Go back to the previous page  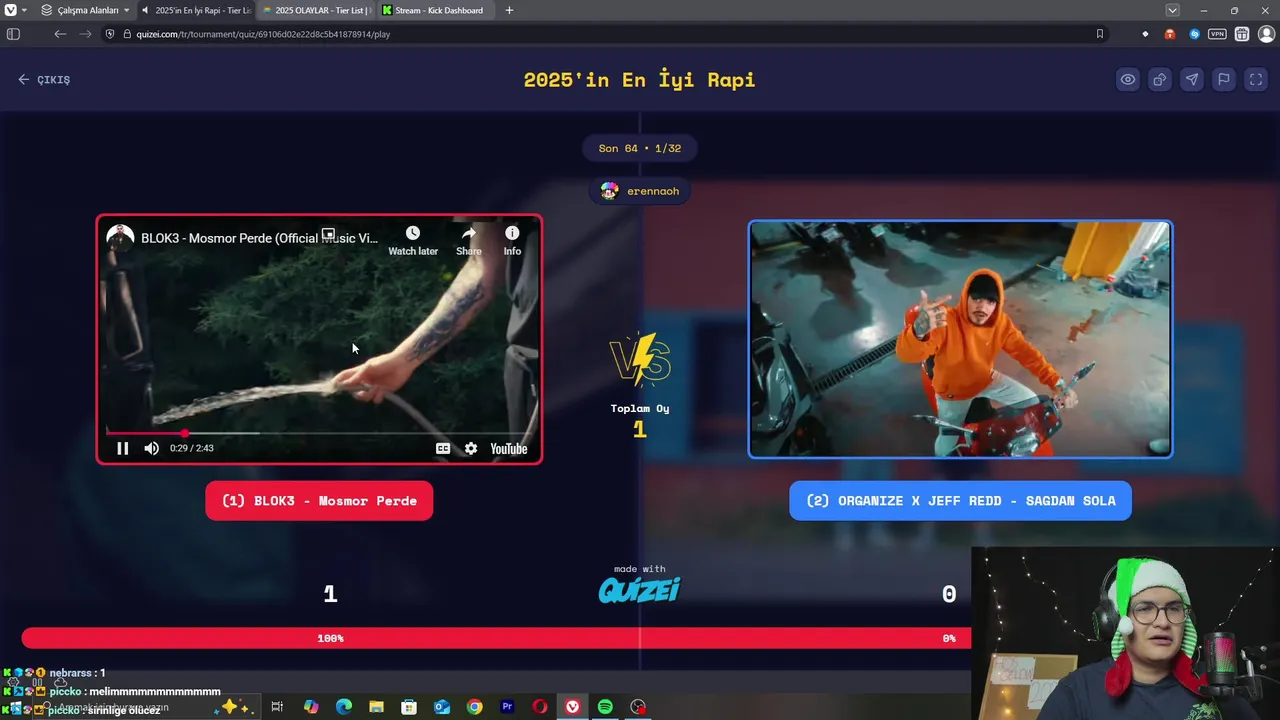click(60, 34)
